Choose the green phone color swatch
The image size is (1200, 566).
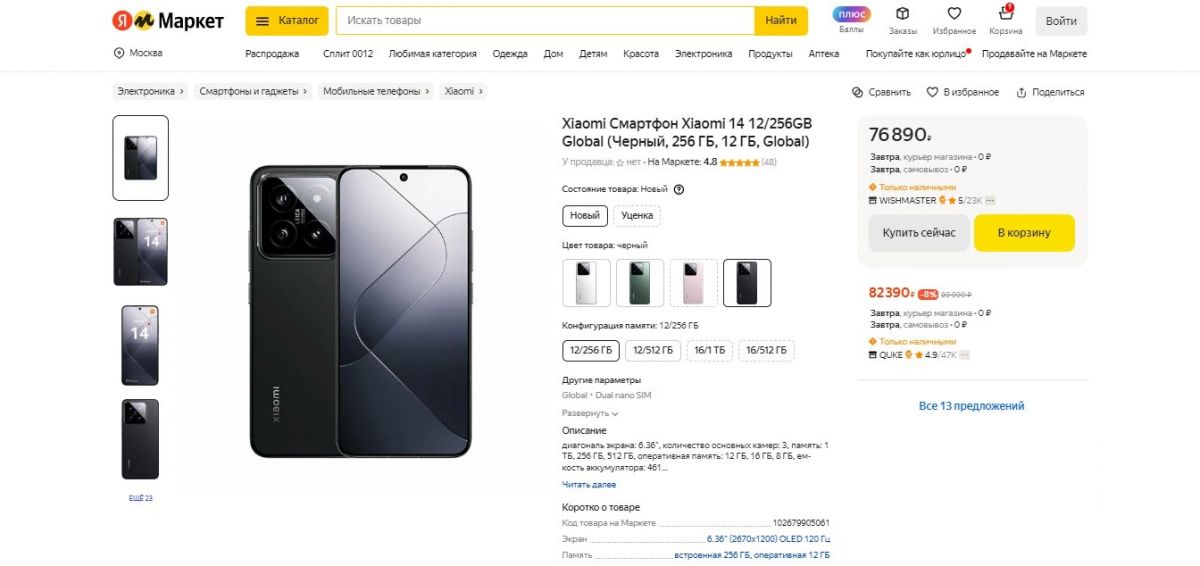point(640,283)
